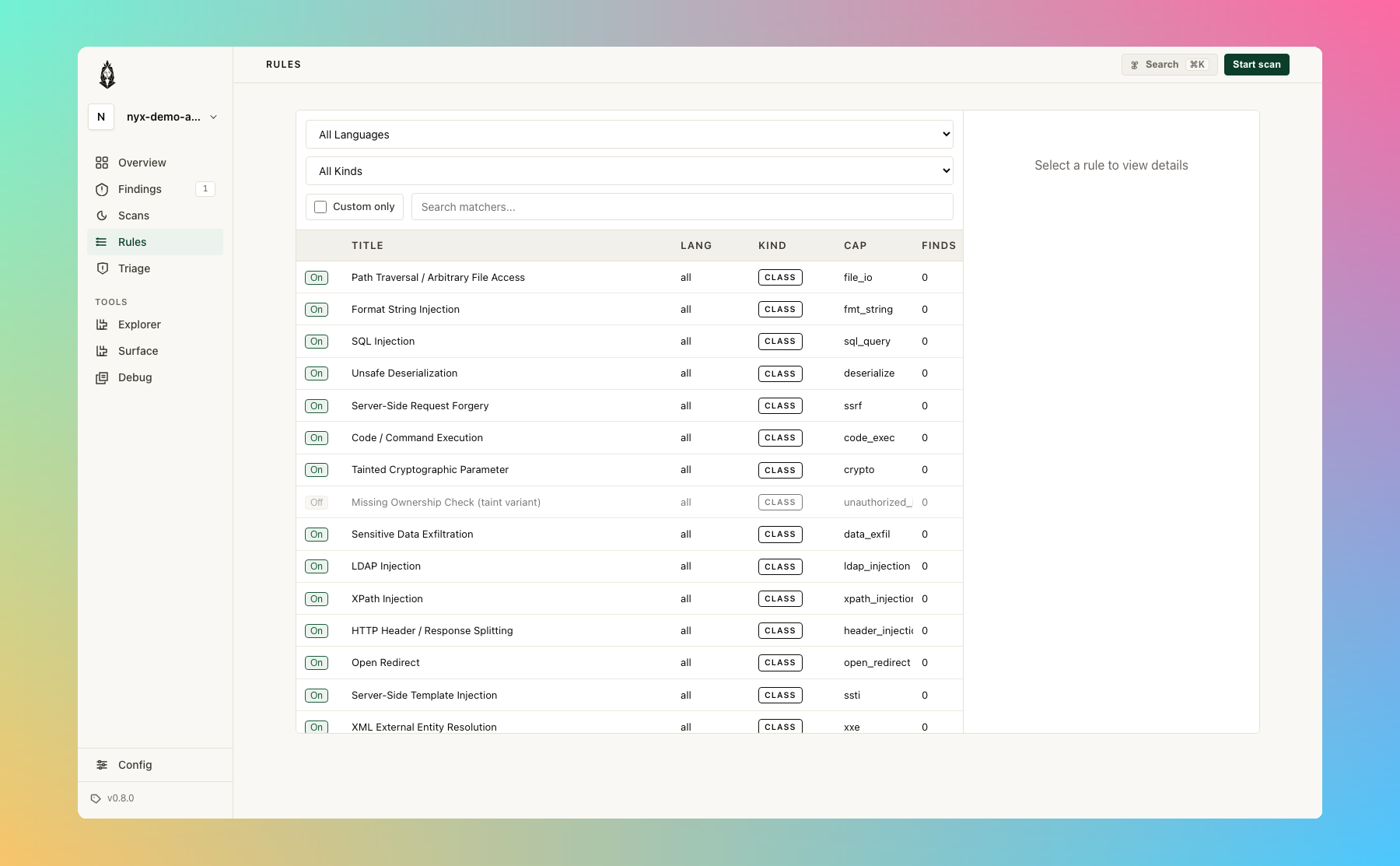Open the All Languages dropdown
Viewport: 1400px width, 866px height.
(629, 135)
